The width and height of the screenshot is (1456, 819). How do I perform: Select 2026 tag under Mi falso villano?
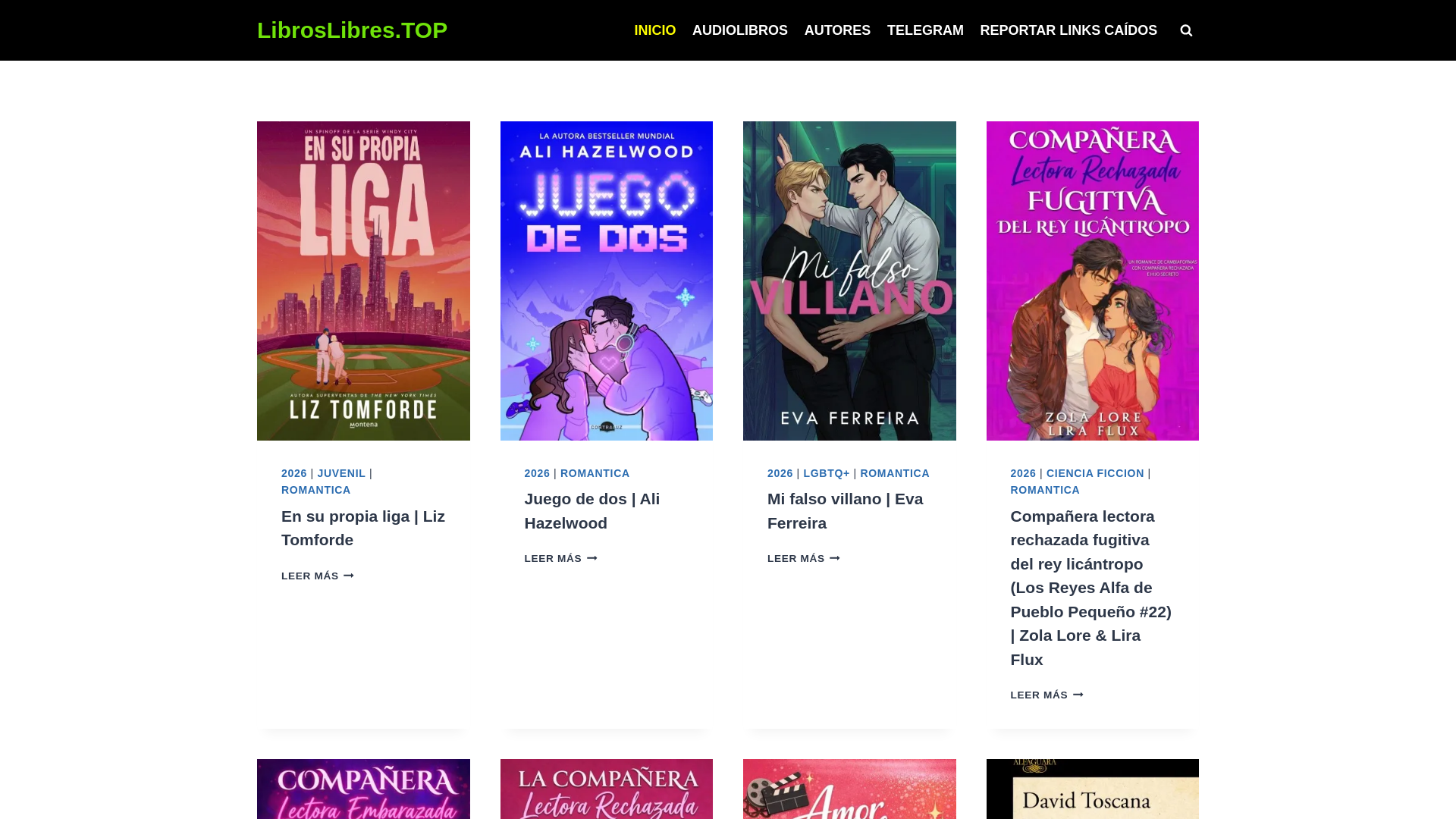(x=780, y=473)
